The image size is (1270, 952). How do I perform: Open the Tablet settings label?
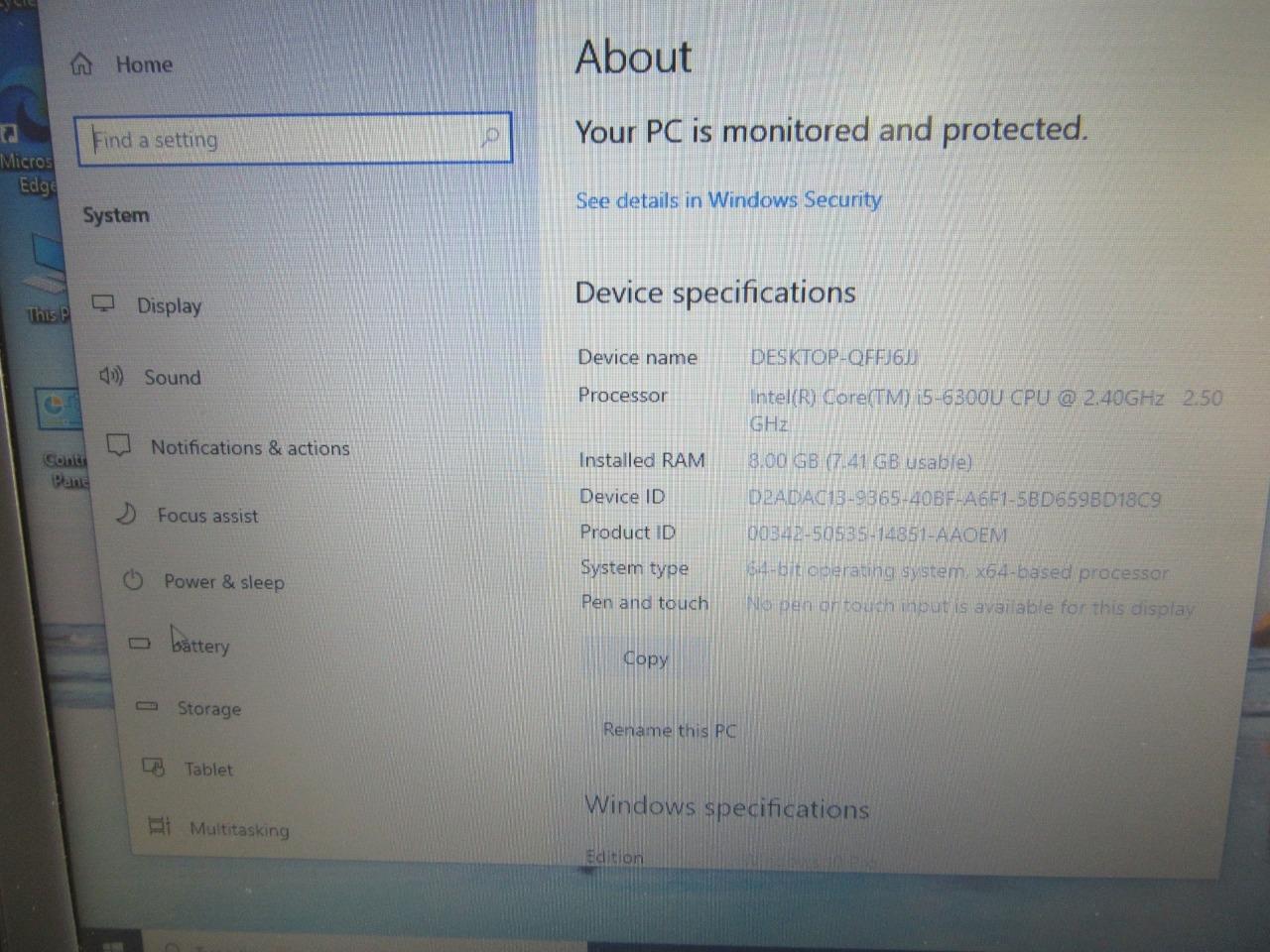point(208,769)
